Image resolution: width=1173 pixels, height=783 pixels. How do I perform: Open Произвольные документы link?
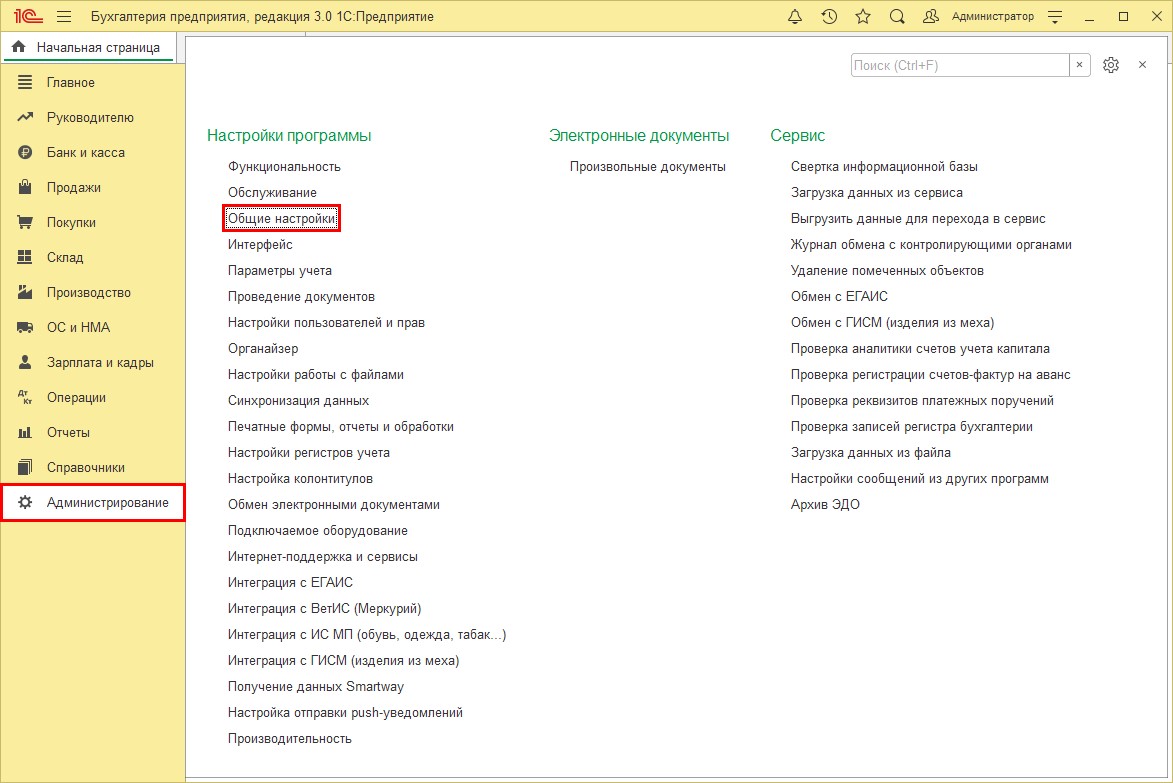647,166
